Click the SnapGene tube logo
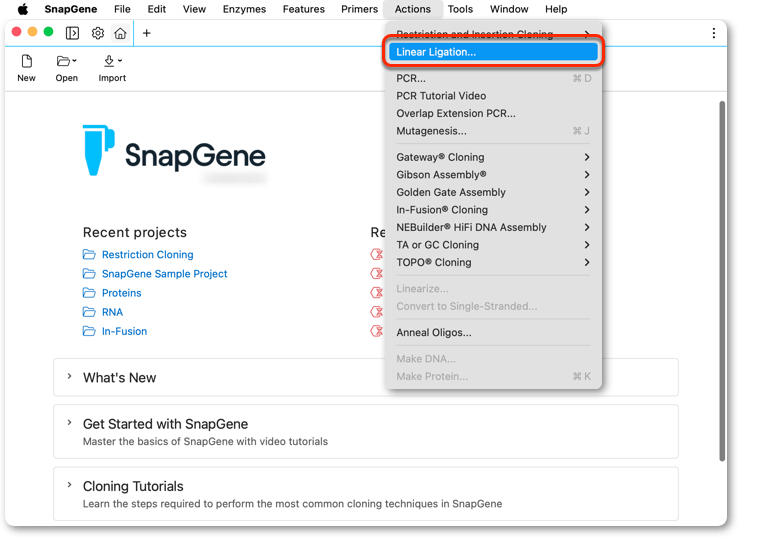 click(99, 150)
